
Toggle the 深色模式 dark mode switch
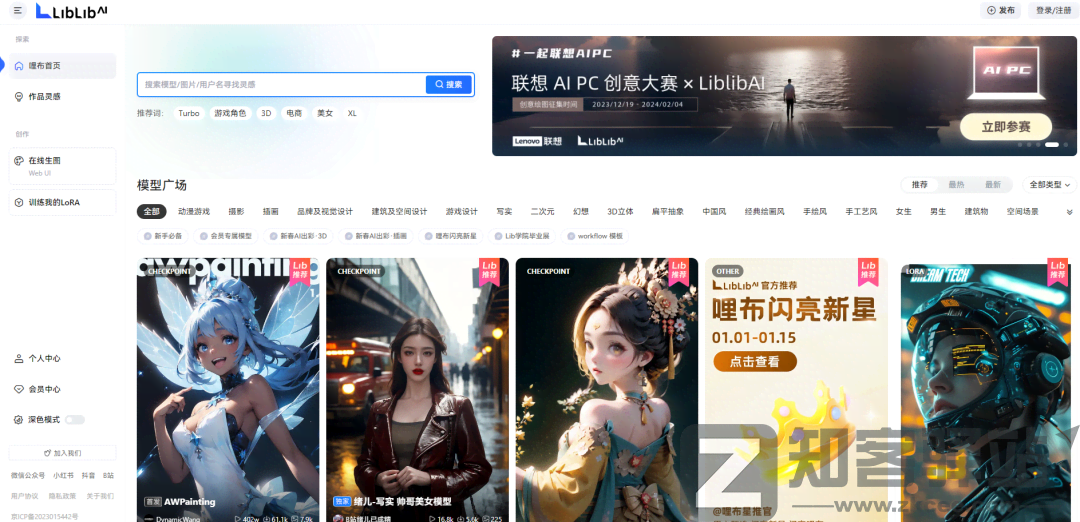pyautogui.click(x=75, y=419)
